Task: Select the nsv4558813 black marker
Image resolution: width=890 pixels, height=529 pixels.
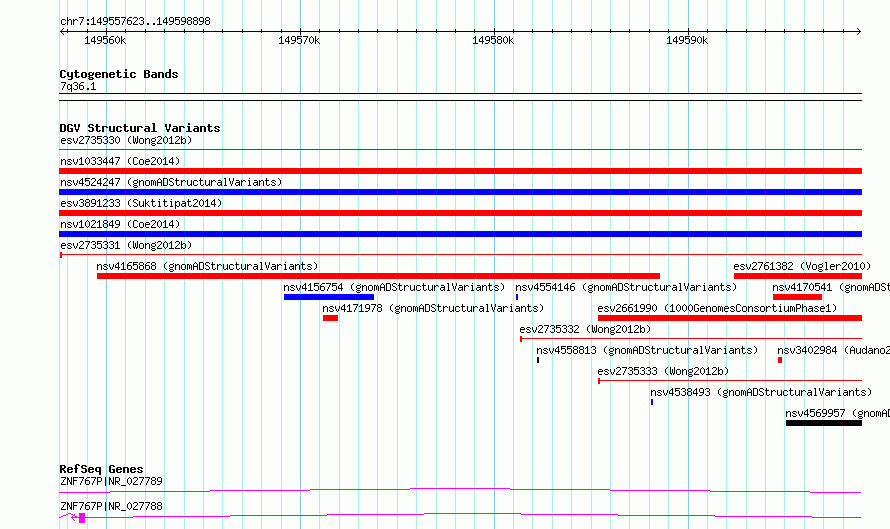Action: (538, 360)
